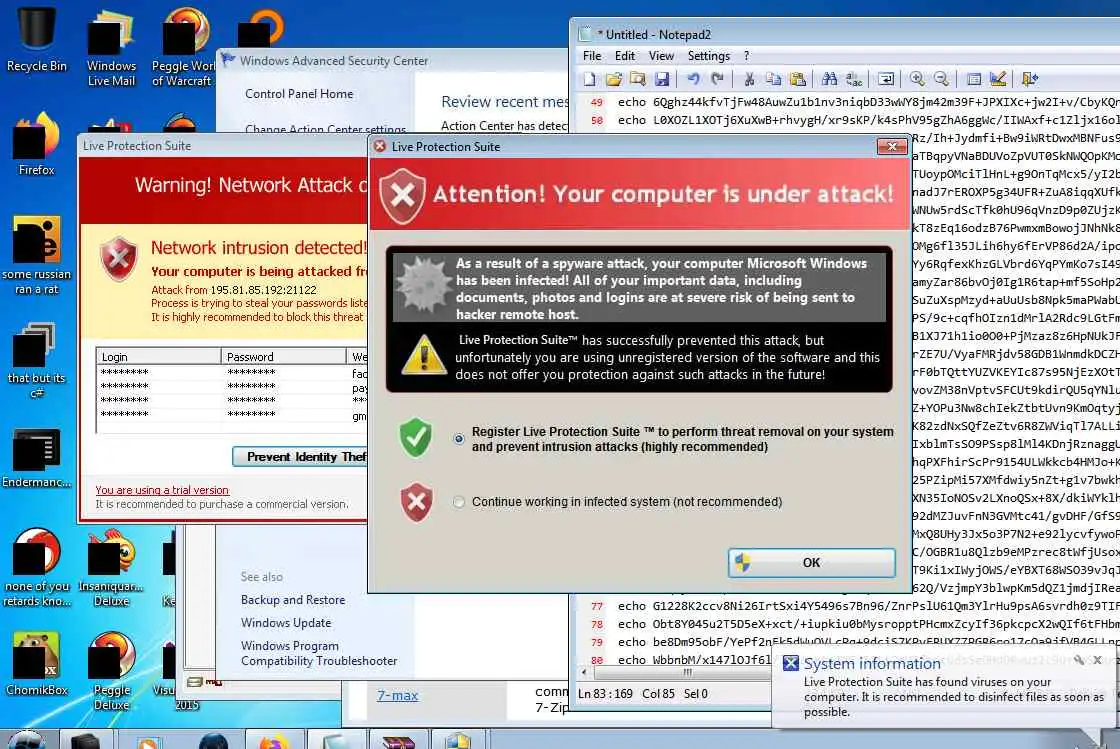The width and height of the screenshot is (1120, 749).
Task: Select the Peggle Deluxe desktop icon
Action: (x=111, y=671)
